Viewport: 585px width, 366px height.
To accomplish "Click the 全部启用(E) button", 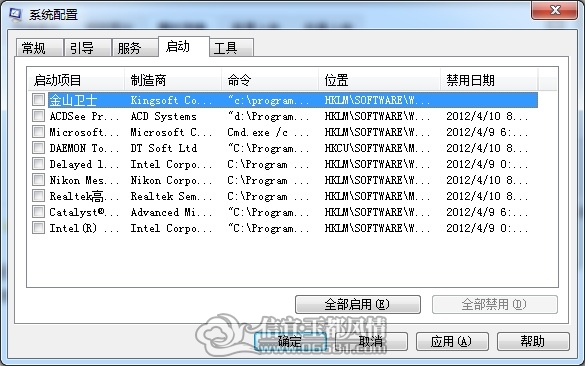I will (357, 304).
